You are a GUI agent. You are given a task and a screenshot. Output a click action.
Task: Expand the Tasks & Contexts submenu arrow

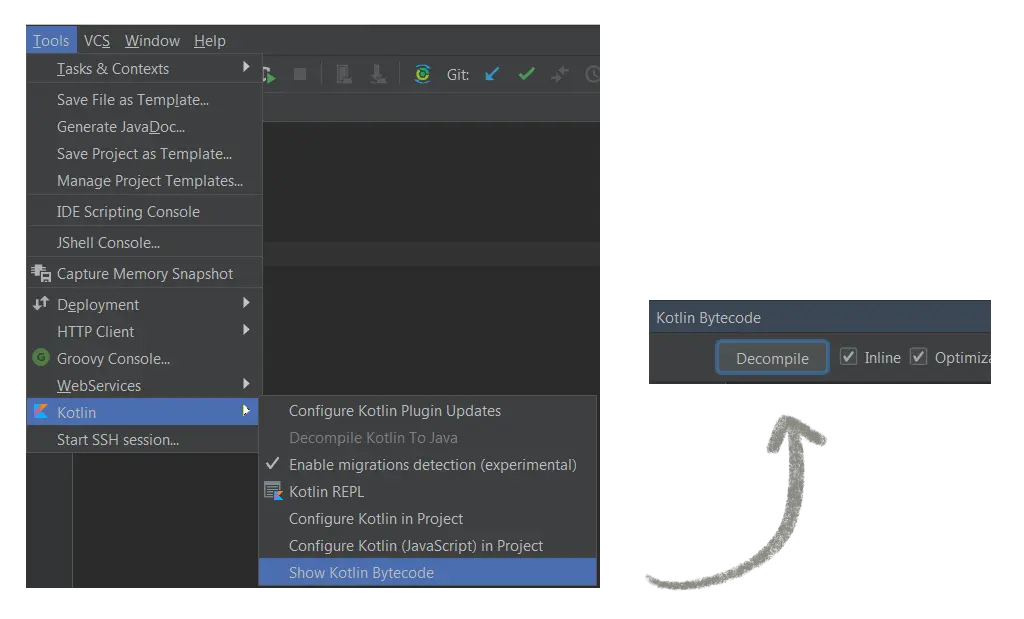[x=246, y=67]
